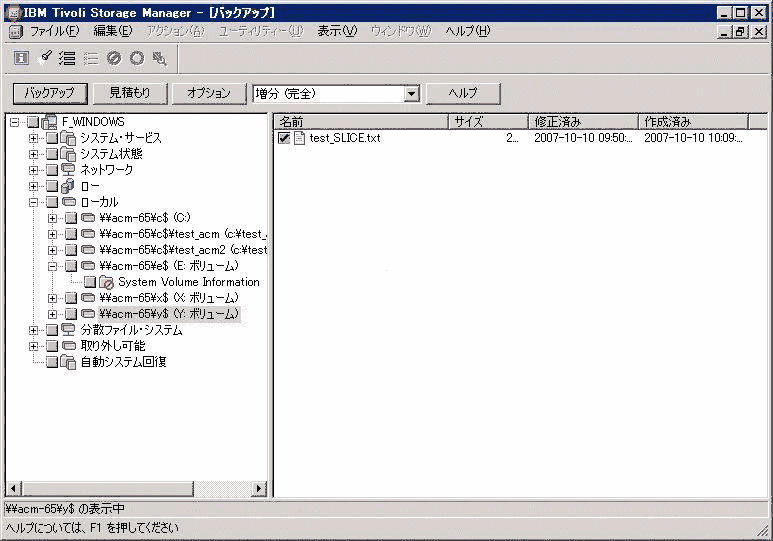Screen dimensions: 773x541
Task: Click the システム・サービス folder icon
Action: pyautogui.click(x=68, y=138)
